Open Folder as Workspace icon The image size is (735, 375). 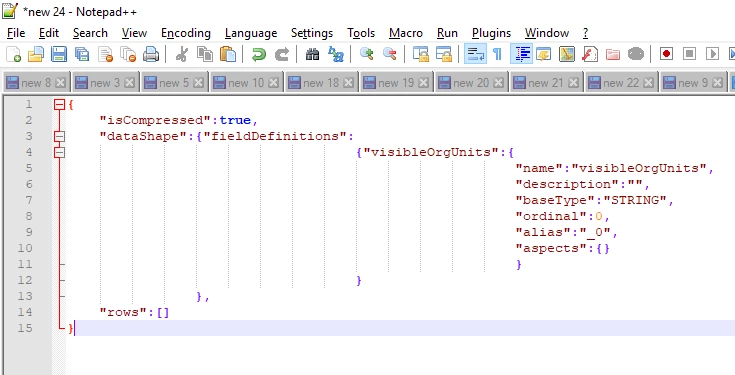613,54
